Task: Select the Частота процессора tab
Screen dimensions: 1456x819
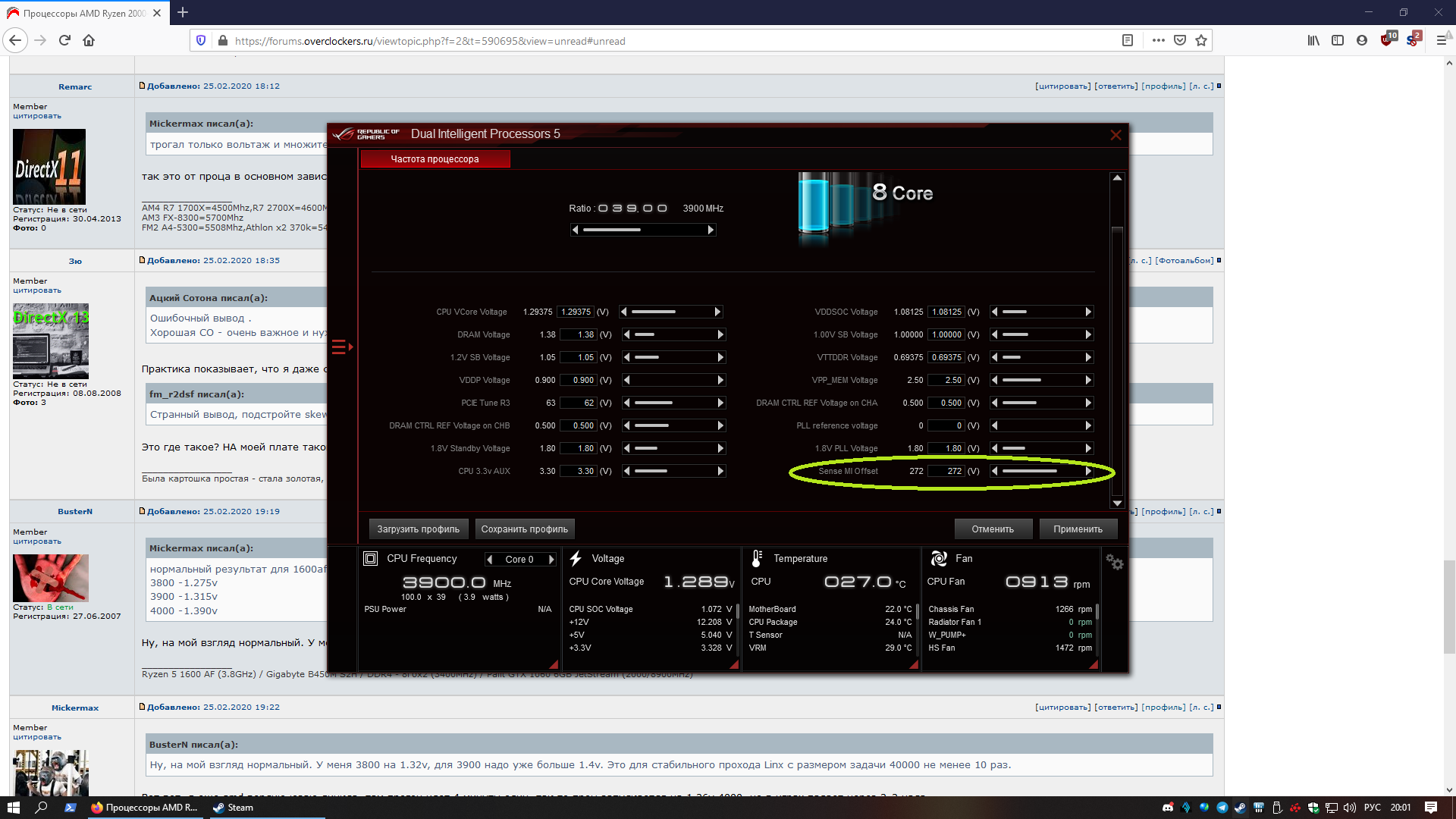Action: tap(435, 159)
